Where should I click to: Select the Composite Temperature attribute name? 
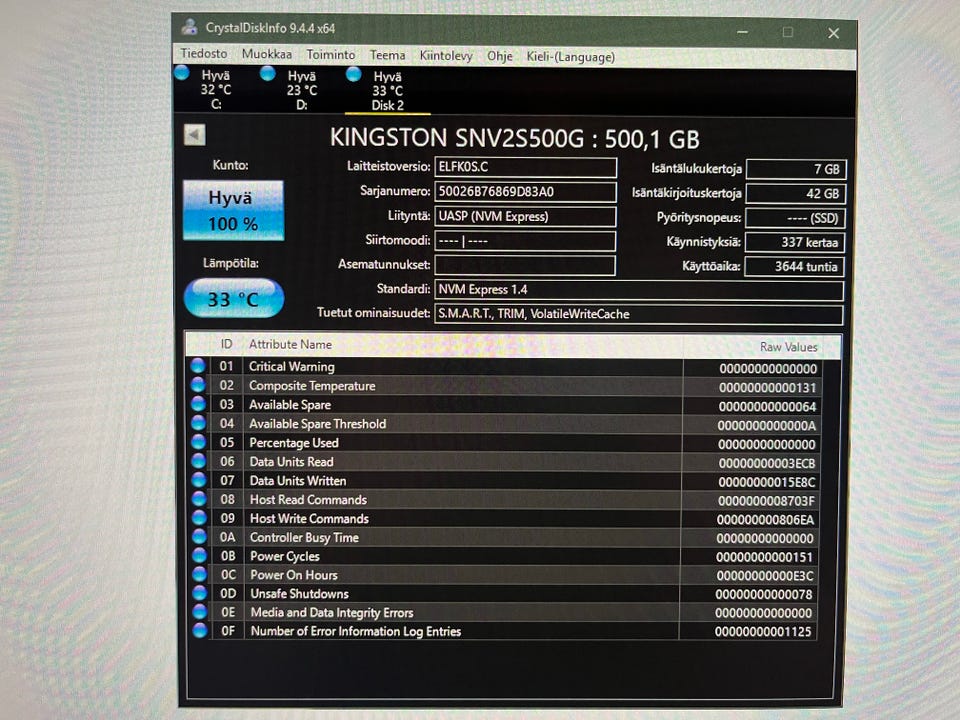pos(312,386)
